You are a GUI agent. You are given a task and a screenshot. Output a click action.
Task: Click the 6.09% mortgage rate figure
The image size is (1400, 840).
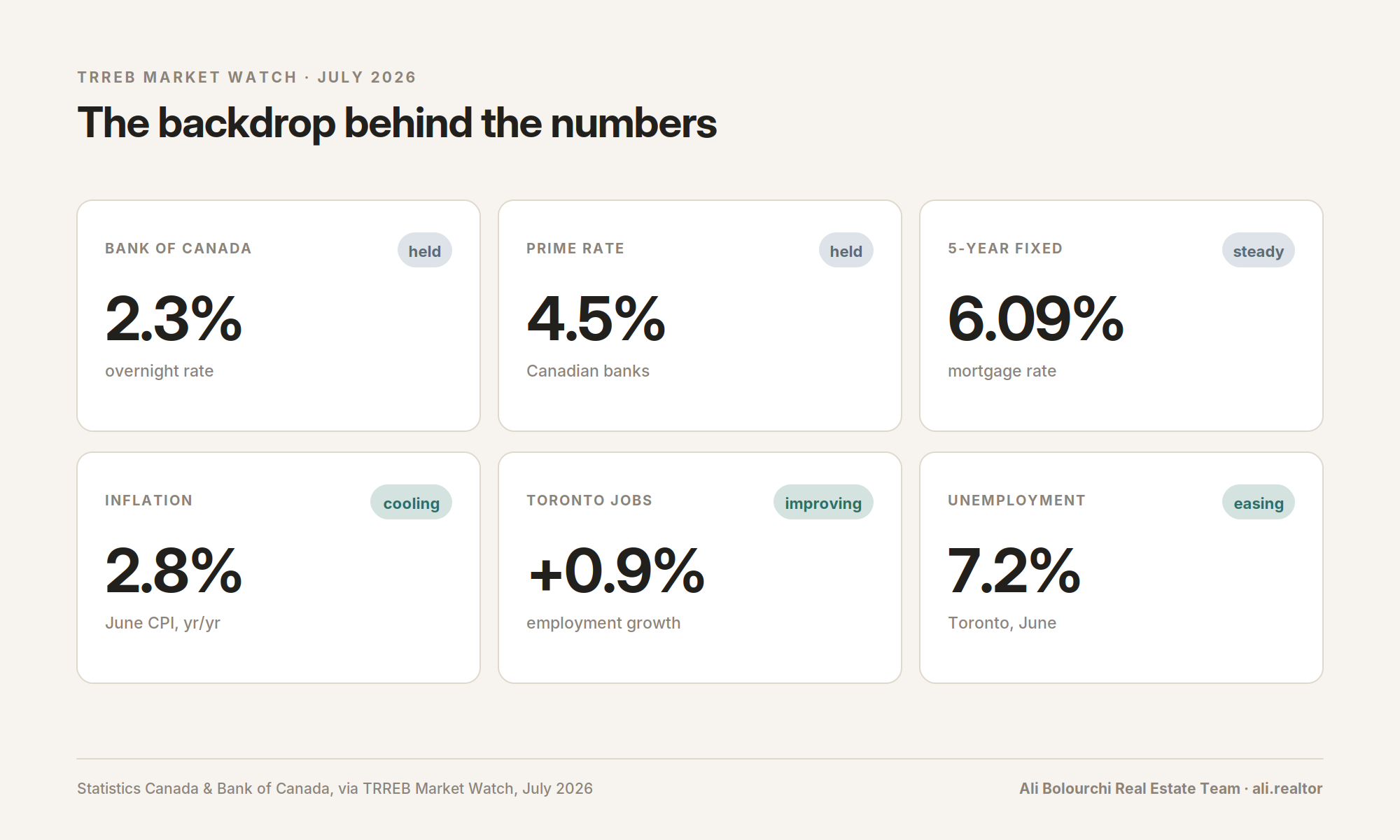(1035, 319)
